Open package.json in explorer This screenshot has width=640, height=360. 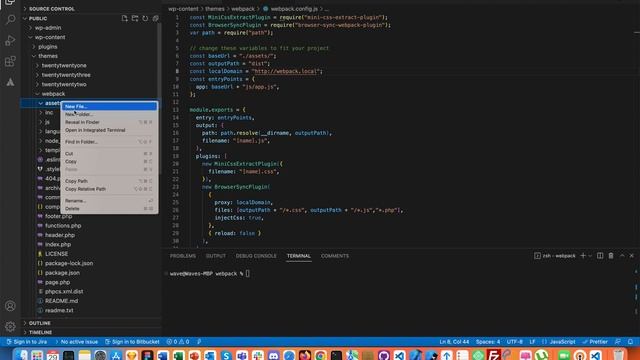[x=62, y=273]
